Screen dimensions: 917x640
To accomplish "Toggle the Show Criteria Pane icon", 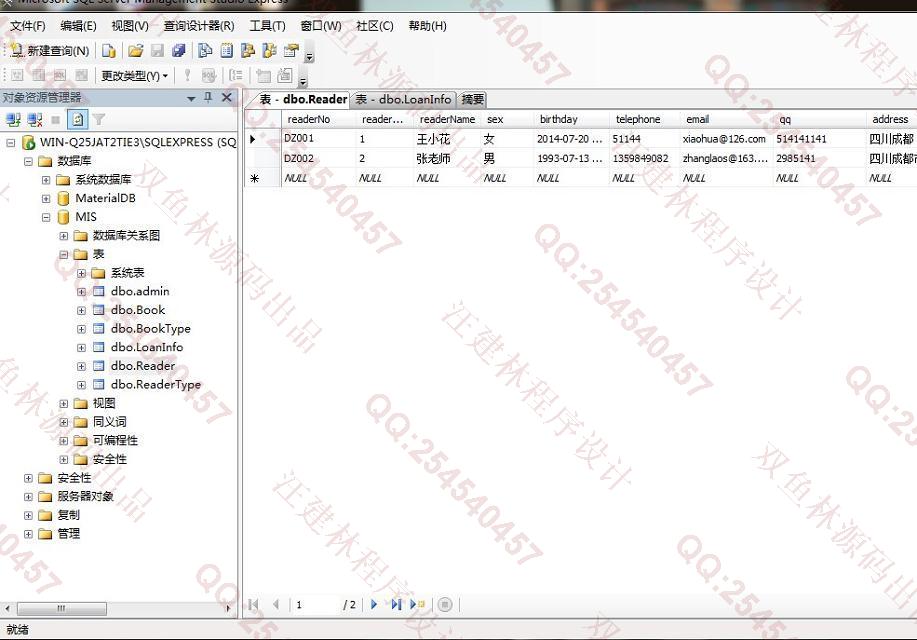I will click(39, 75).
